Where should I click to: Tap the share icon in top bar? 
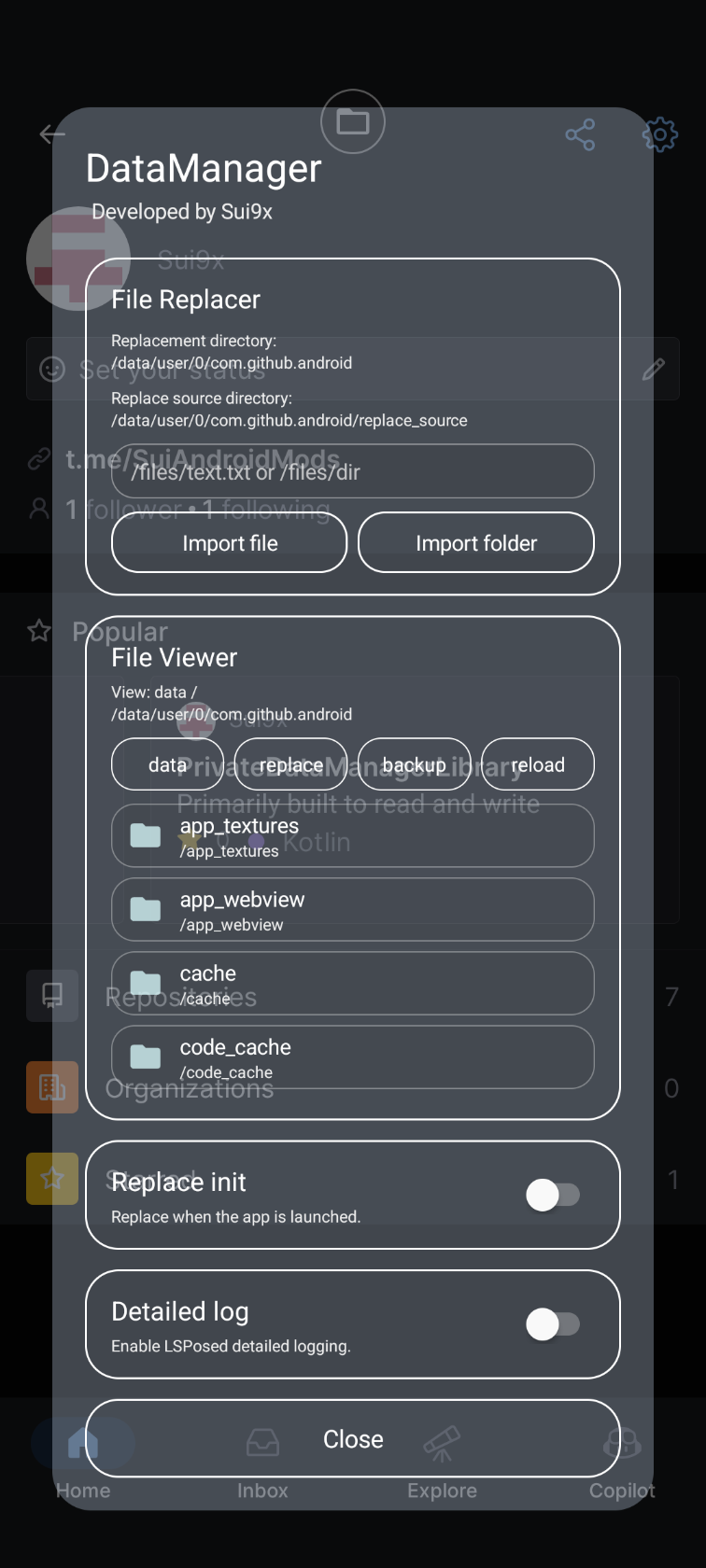580,135
